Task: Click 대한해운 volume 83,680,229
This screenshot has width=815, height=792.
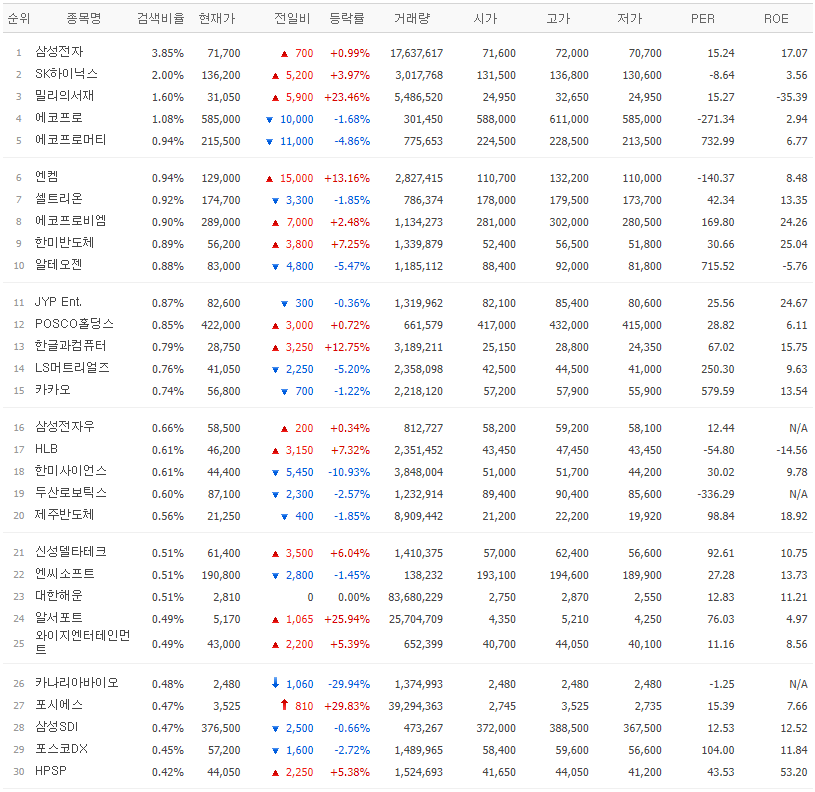Action: point(415,597)
